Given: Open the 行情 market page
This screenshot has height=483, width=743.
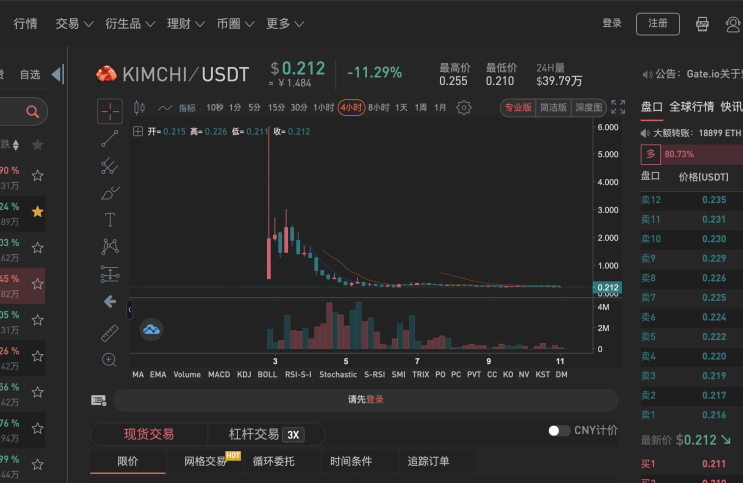Looking at the screenshot, I should tap(25, 24).
